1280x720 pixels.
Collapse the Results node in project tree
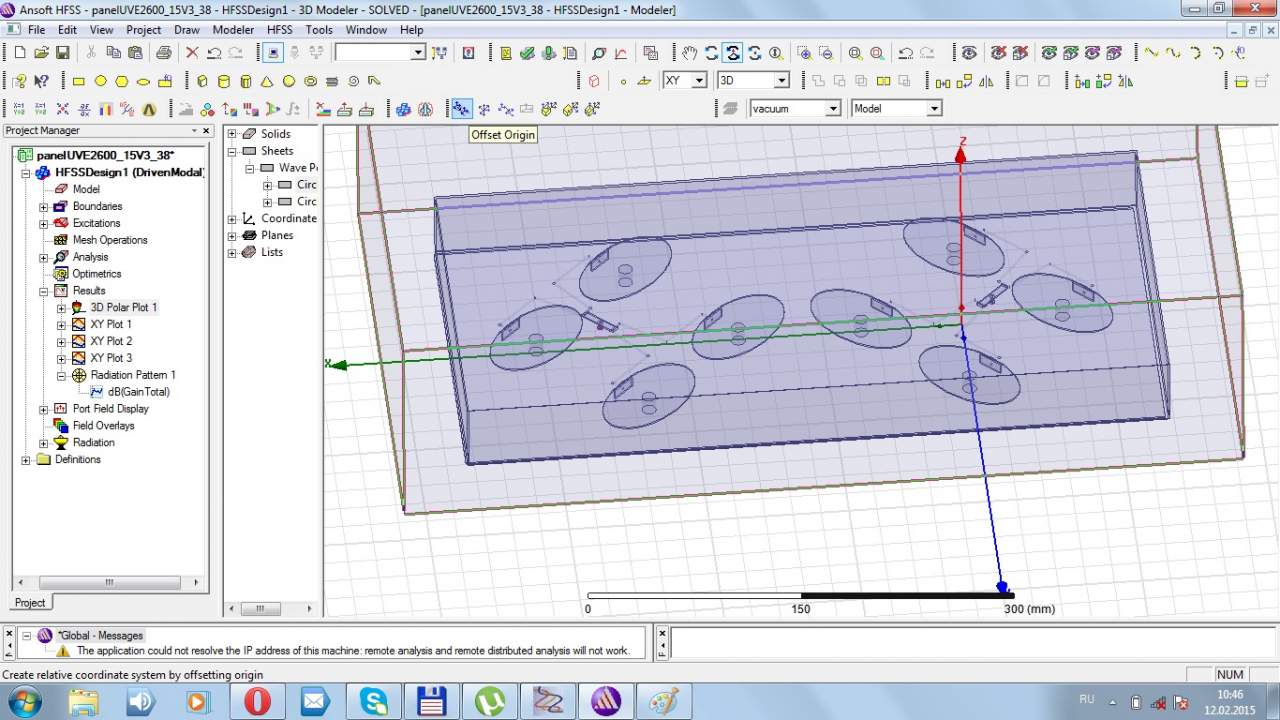pos(44,291)
